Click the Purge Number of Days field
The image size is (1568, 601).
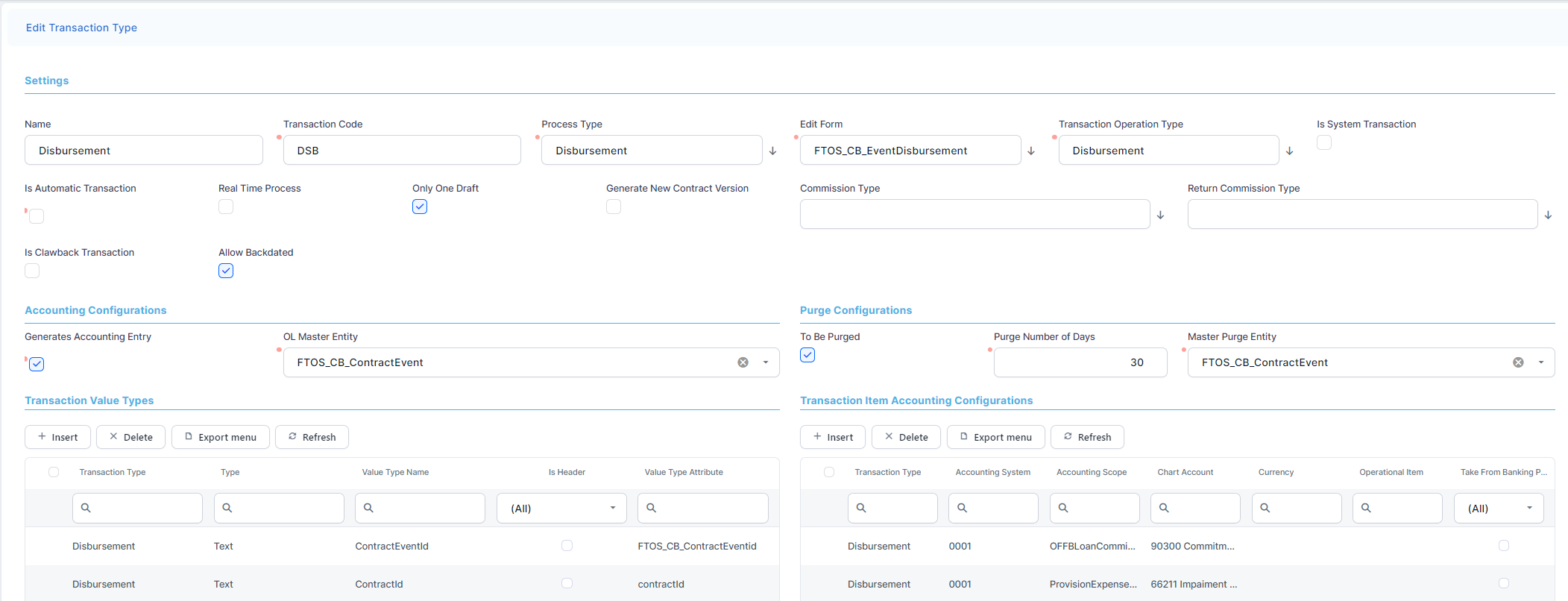coord(1080,362)
